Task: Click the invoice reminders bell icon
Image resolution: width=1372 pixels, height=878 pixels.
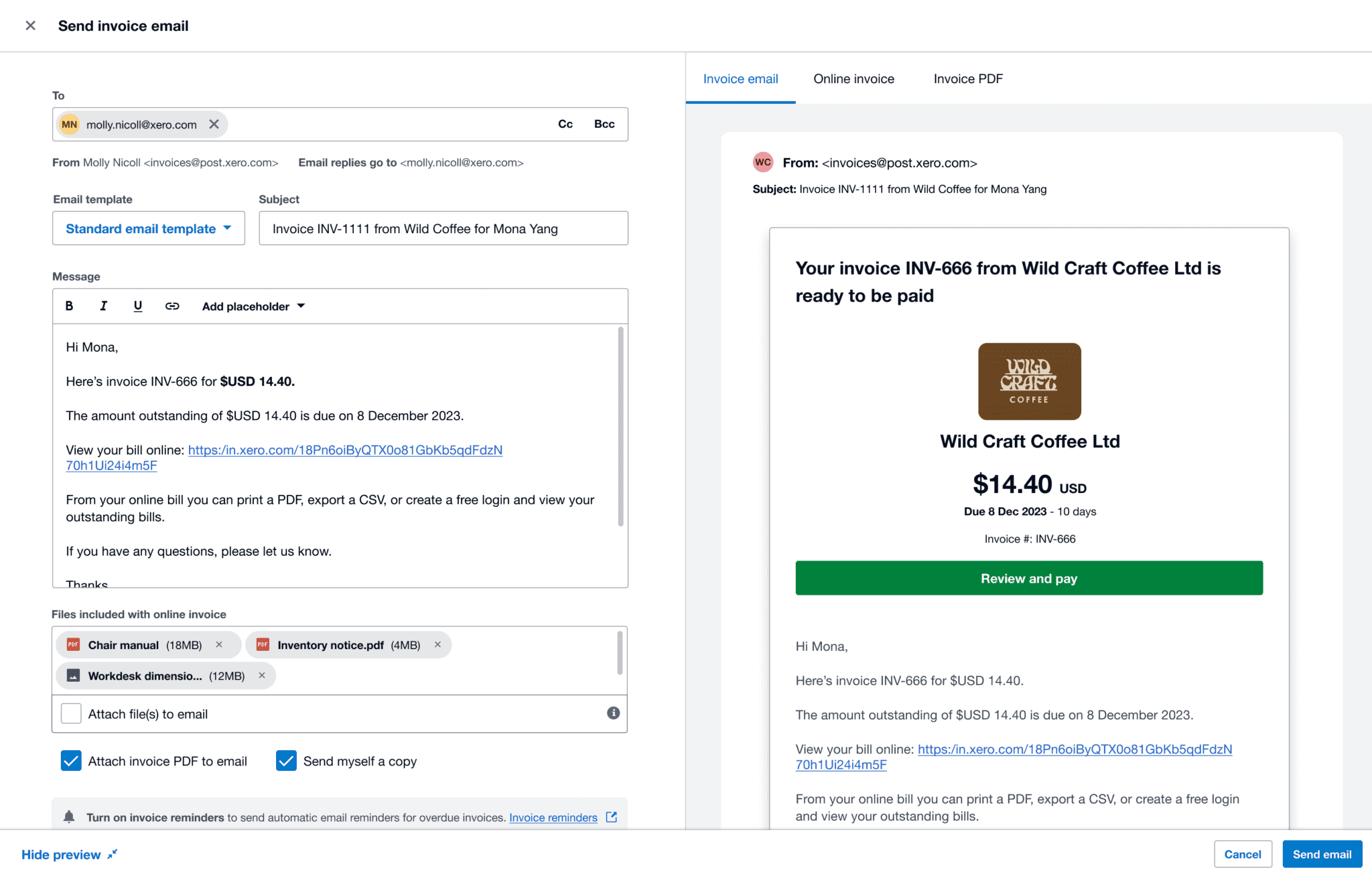Action: 69,816
